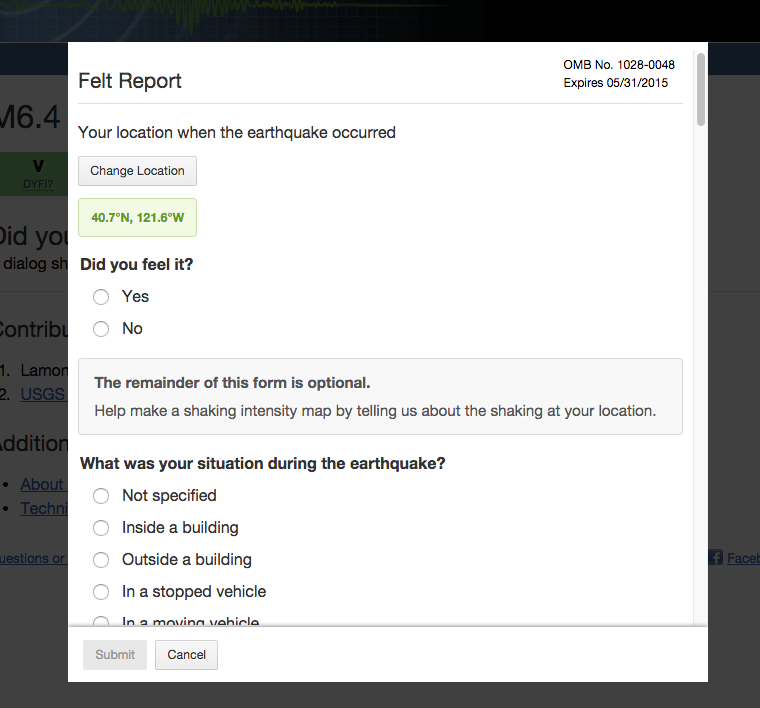This screenshot has width=760, height=708.
Task: Select the 'Inside a building' radio button
Action: [101, 528]
